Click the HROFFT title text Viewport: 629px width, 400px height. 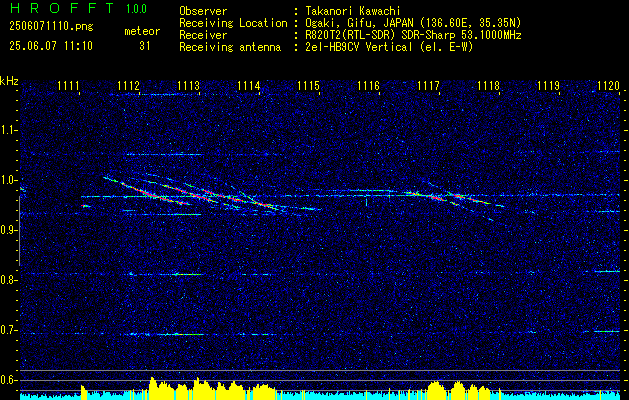point(62,8)
